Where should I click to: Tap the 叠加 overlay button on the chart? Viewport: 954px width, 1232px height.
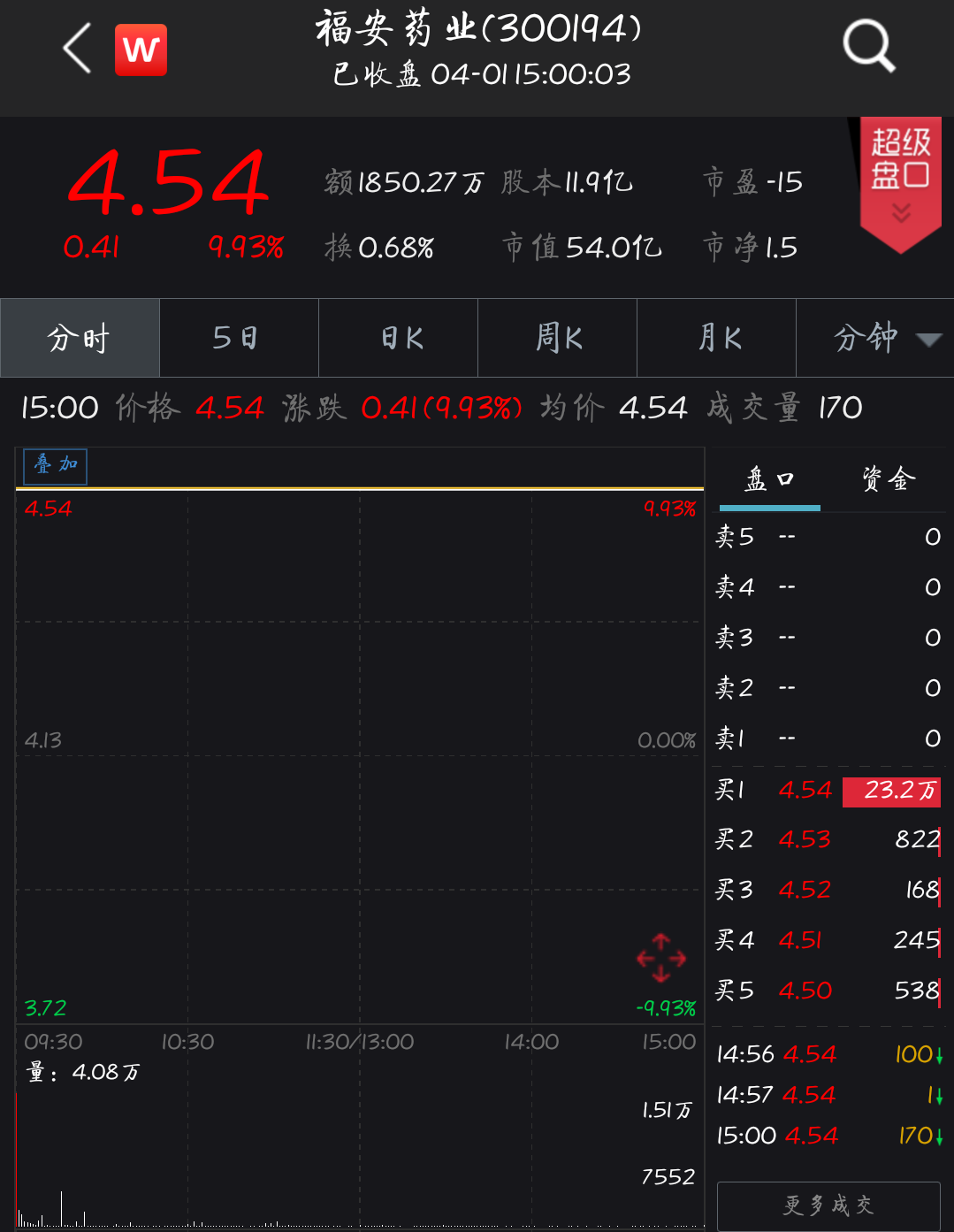click(x=54, y=466)
